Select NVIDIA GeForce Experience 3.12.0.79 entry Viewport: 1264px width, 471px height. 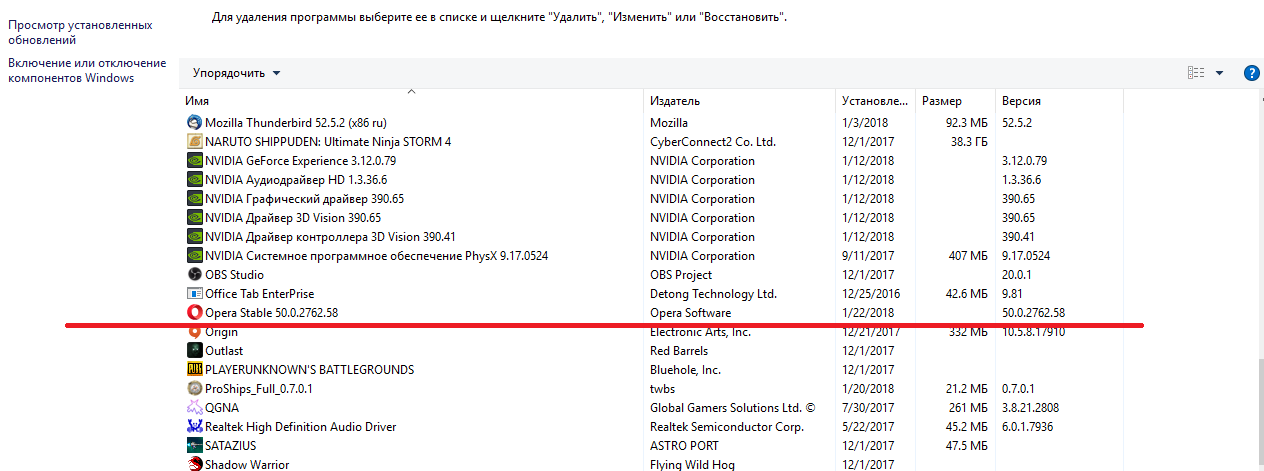click(x=301, y=160)
